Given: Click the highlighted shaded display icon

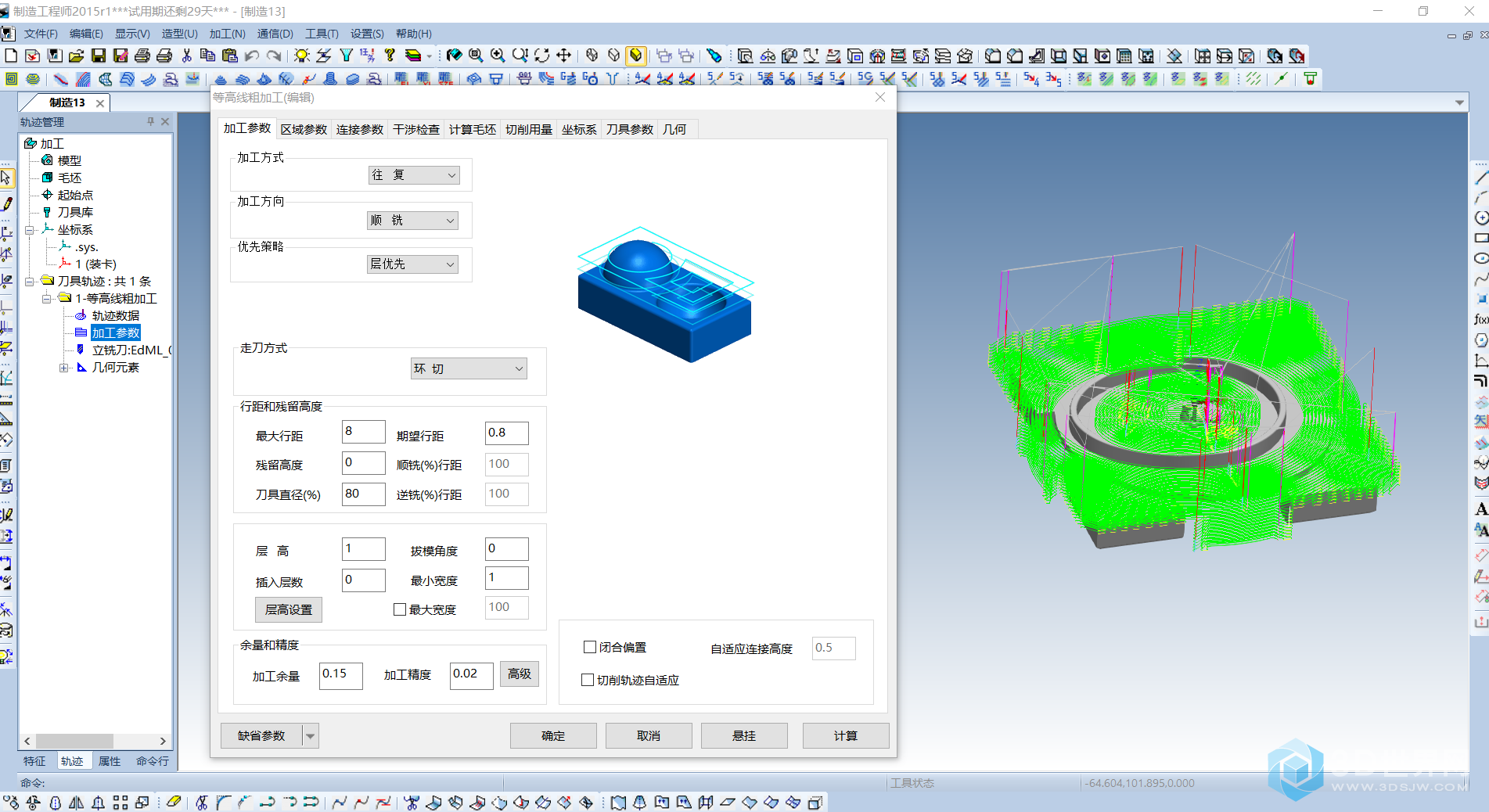Looking at the screenshot, I should [636, 56].
